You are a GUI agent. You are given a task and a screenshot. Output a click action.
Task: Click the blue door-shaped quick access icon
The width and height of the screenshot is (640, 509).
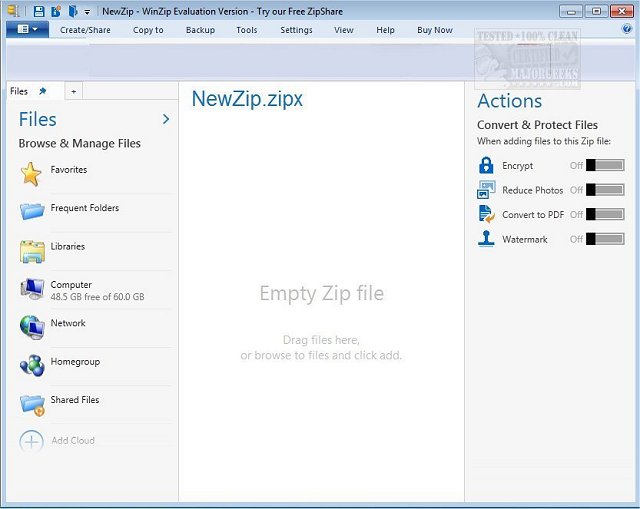(73, 11)
